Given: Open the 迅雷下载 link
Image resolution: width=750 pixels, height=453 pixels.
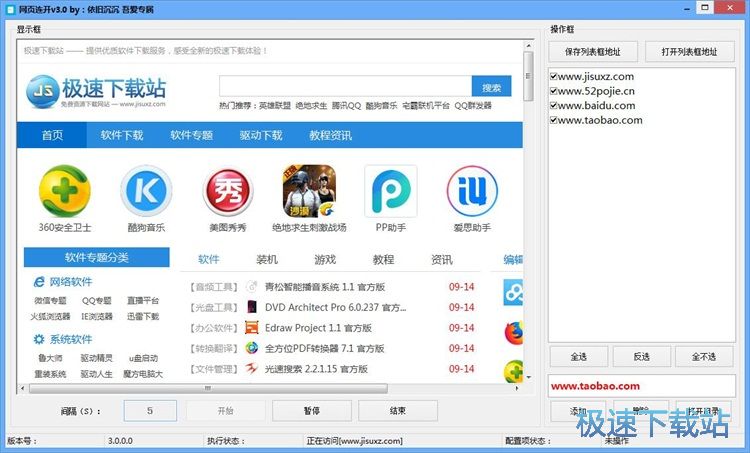Looking at the screenshot, I should click(143, 316).
